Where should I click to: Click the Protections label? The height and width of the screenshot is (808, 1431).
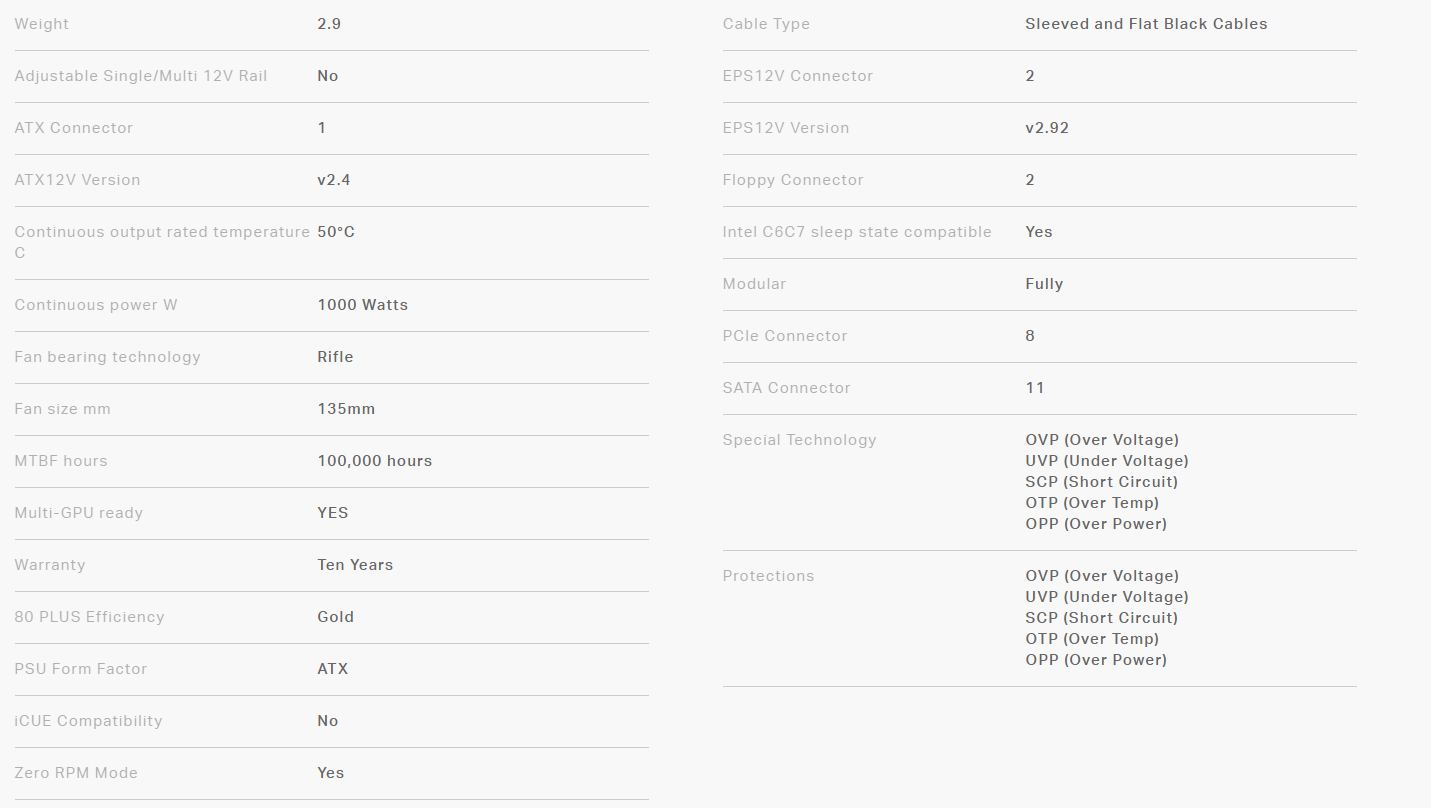[768, 576]
